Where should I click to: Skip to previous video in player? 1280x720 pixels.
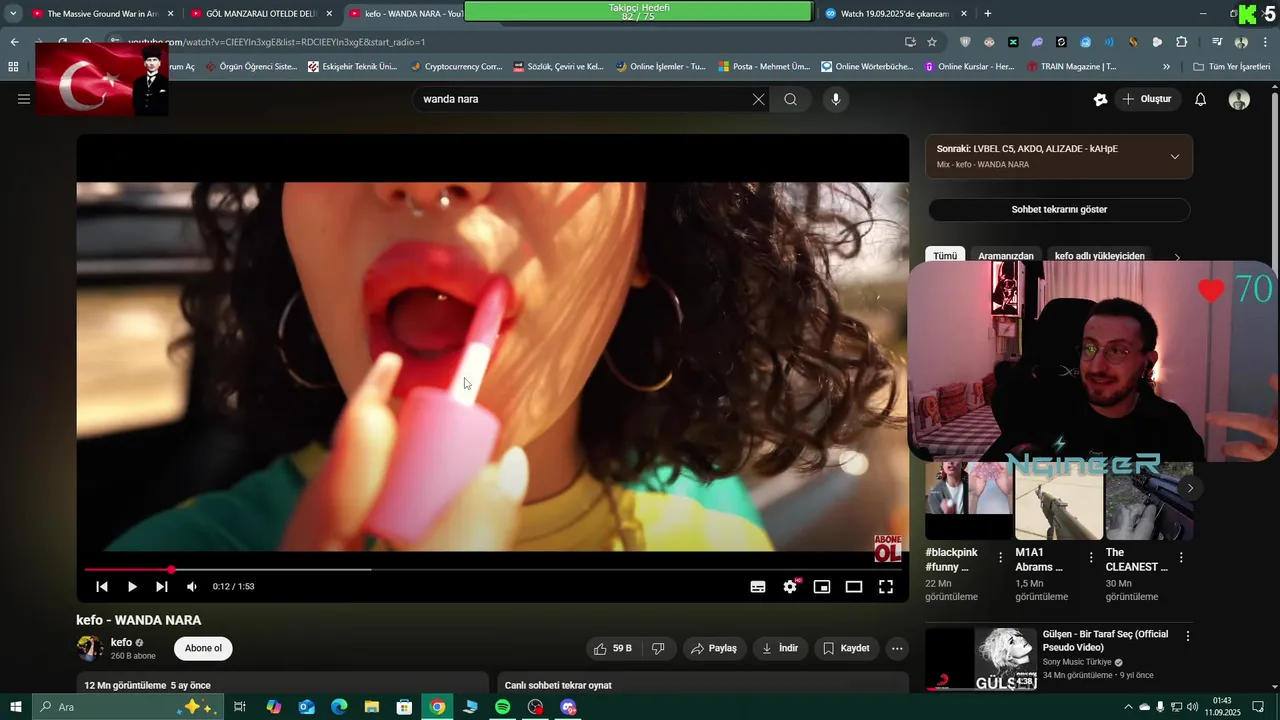click(102, 587)
